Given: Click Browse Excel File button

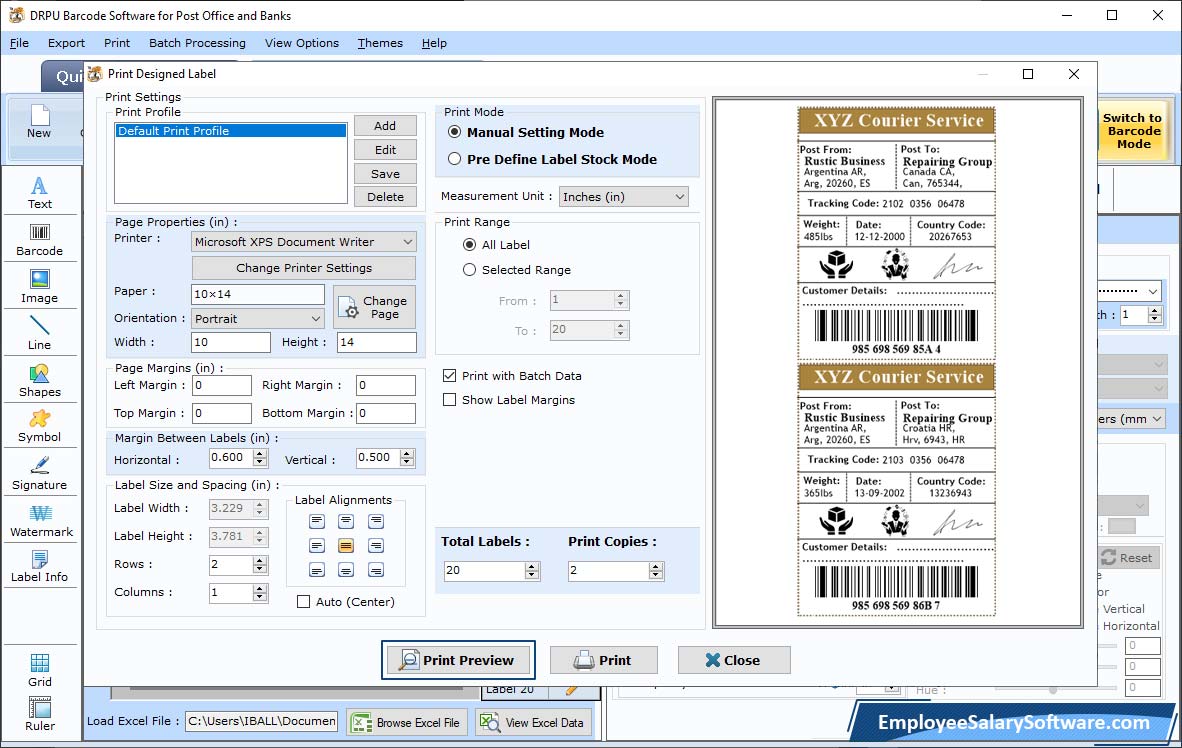Looking at the screenshot, I should pyautogui.click(x=407, y=722).
